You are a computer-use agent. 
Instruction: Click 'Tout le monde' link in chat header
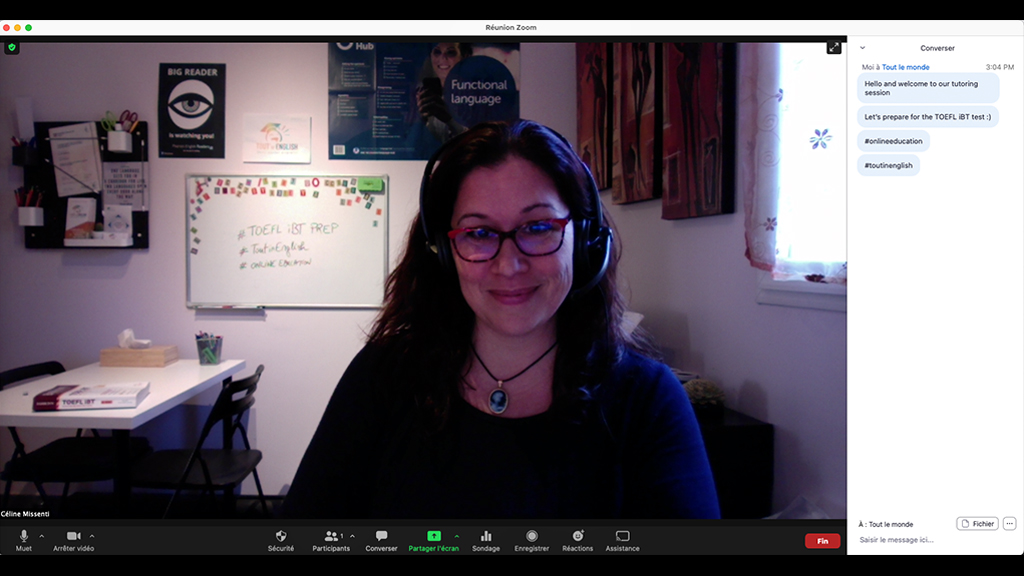[x=905, y=67]
